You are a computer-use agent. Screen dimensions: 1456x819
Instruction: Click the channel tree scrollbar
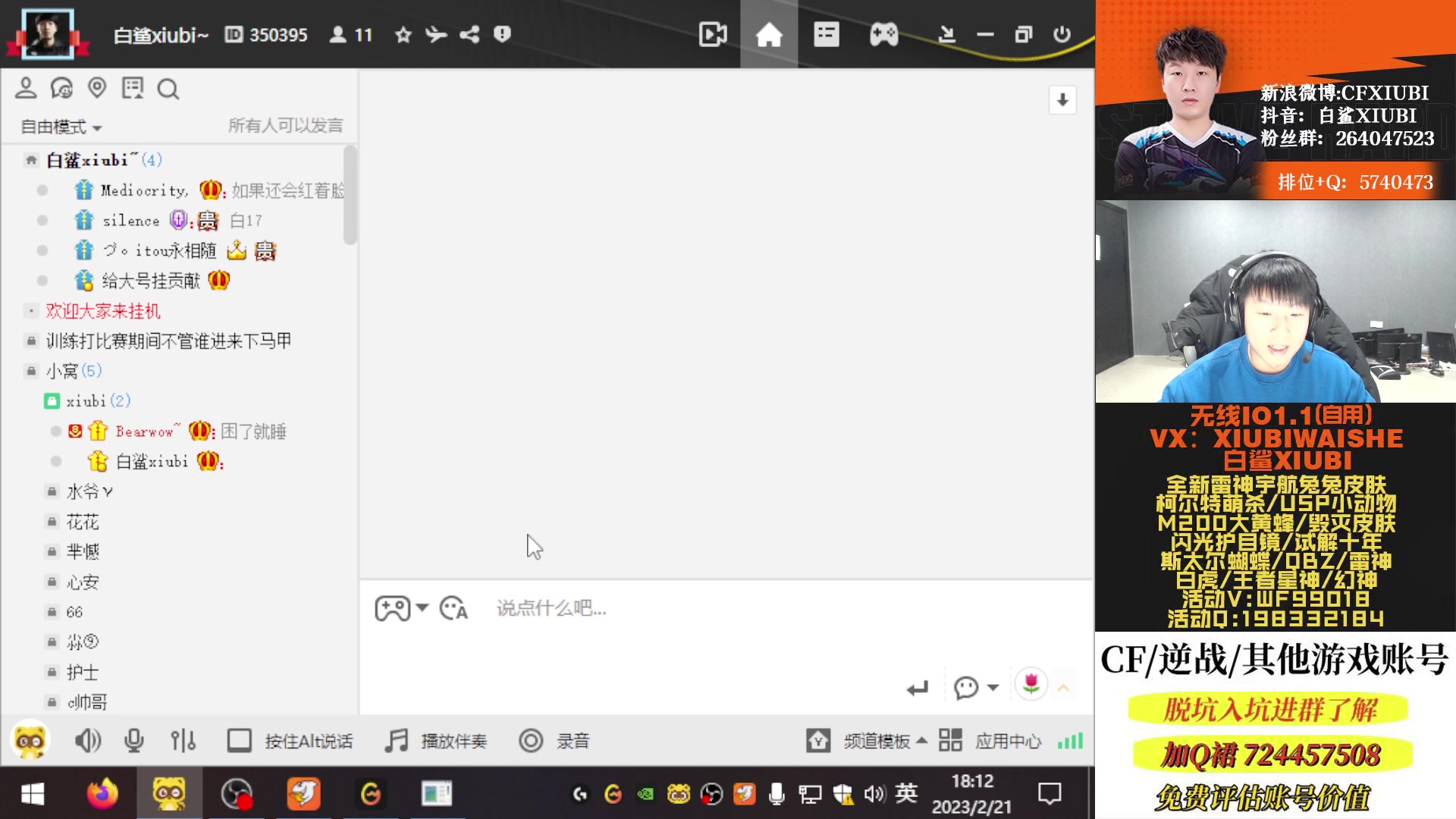coord(350,195)
